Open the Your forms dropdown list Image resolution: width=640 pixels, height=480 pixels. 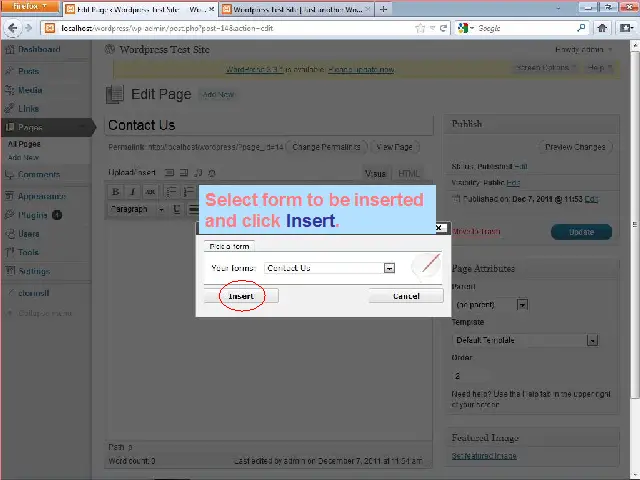pyautogui.click(x=389, y=268)
